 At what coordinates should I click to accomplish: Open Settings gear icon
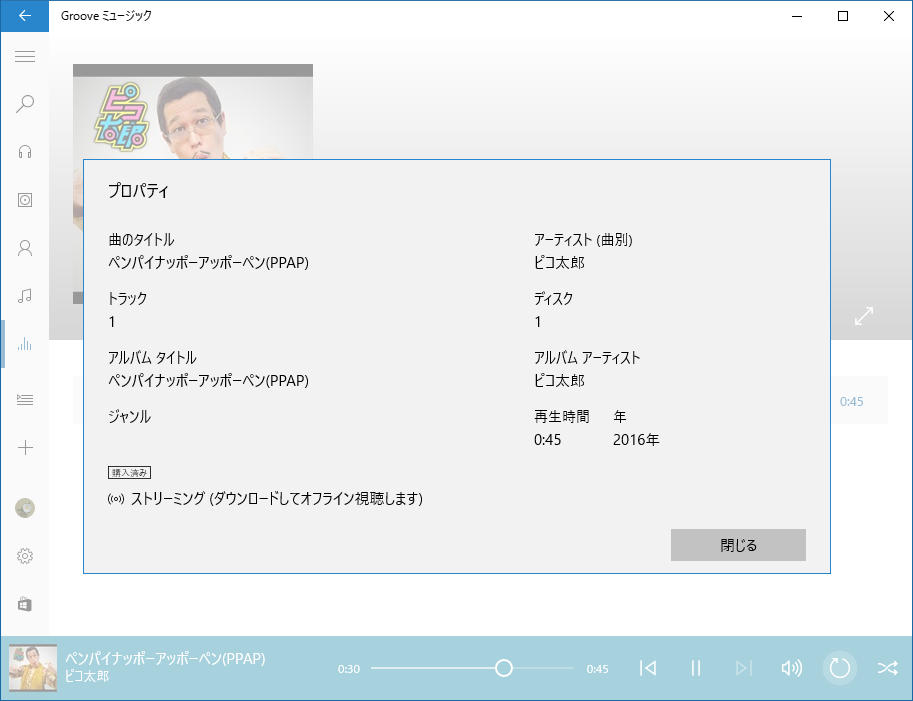click(x=24, y=556)
